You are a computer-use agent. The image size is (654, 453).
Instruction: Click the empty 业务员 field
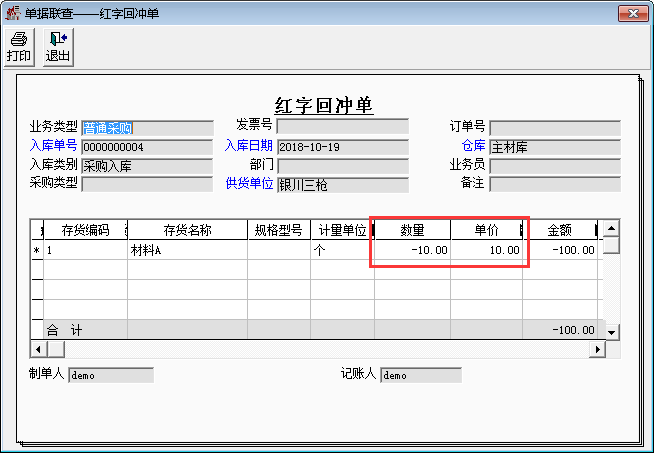(555, 166)
